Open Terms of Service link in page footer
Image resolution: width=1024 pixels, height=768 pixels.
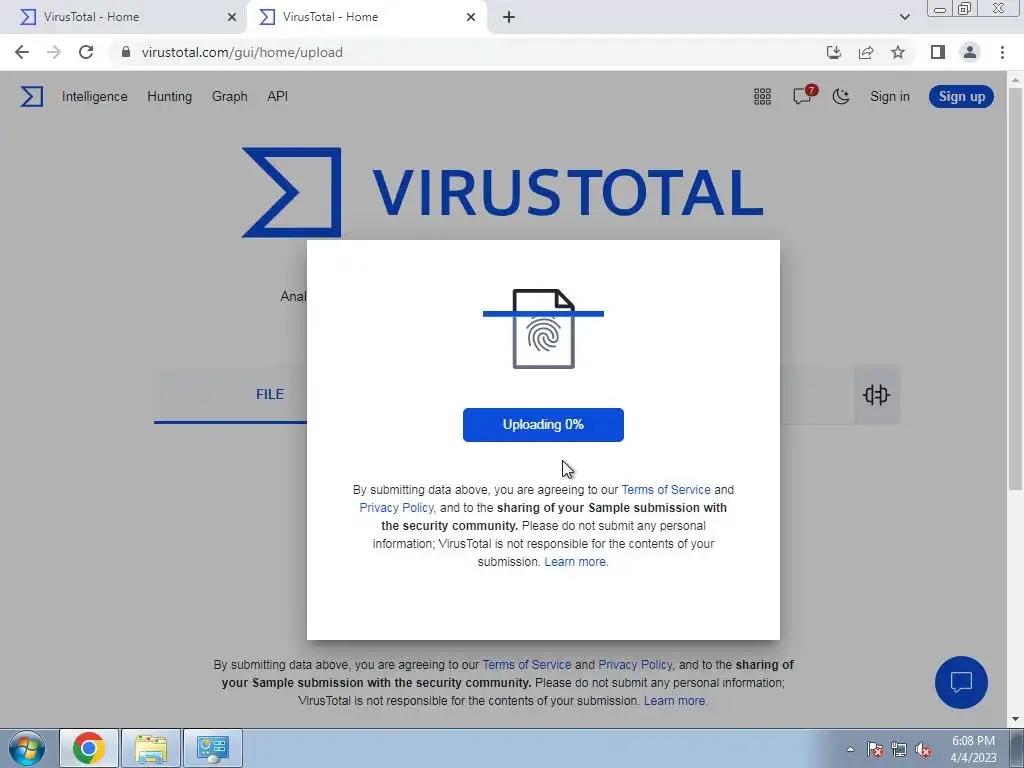tap(526, 665)
